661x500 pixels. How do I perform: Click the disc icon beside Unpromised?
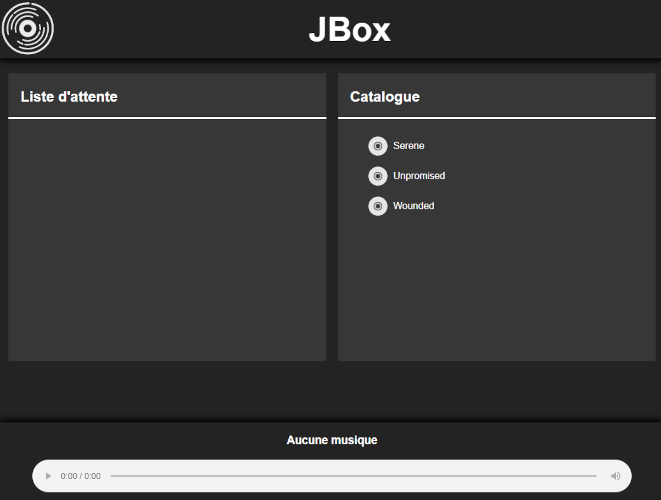[x=378, y=176]
